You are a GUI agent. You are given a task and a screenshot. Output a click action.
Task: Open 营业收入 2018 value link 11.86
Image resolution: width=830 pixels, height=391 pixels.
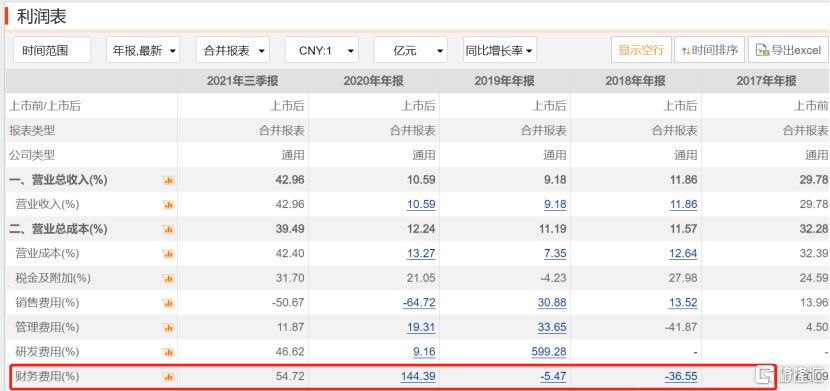pyautogui.click(x=683, y=204)
